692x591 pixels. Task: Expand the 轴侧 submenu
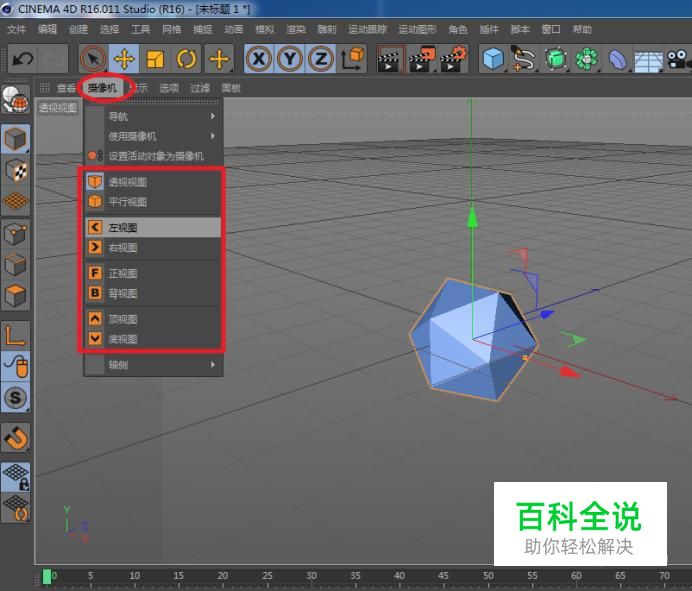click(153, 365)
